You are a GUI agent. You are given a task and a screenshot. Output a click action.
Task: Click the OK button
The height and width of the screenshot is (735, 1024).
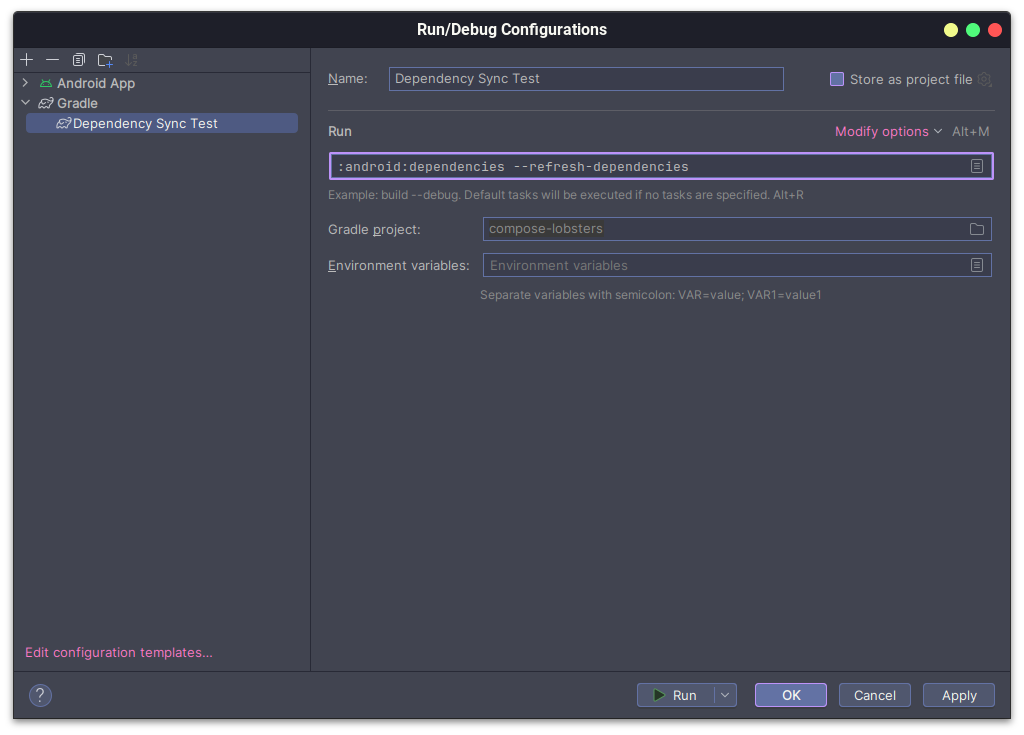point(791,695)
